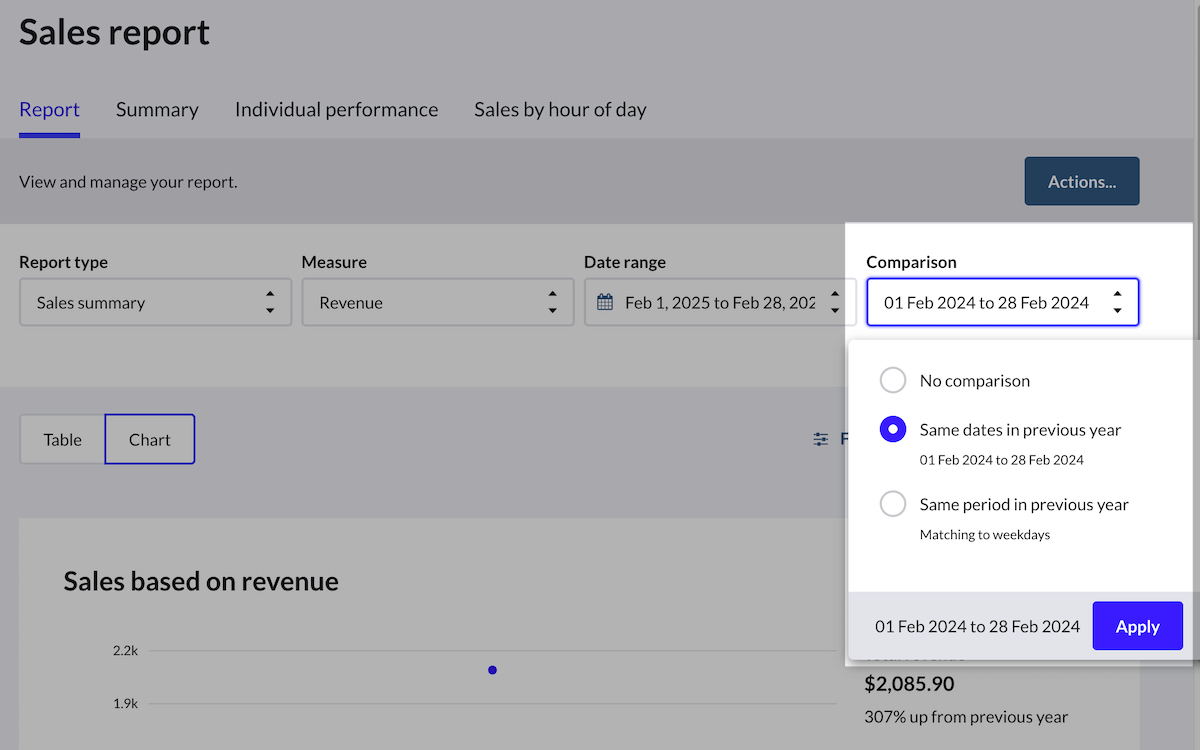Click the Report type up-down arrows
Screen dimensions: 1200x750
[x=269, y=302]
